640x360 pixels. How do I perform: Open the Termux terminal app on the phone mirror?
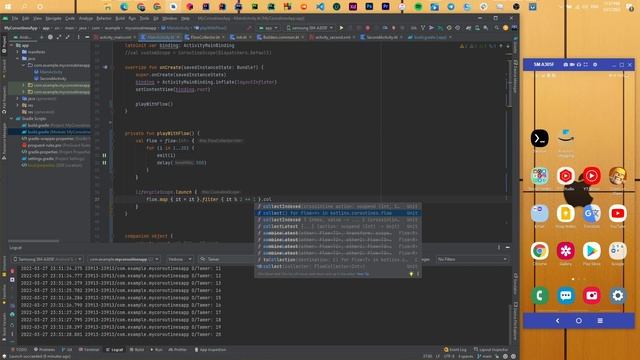pyautogui.click(x=539, y=138)
